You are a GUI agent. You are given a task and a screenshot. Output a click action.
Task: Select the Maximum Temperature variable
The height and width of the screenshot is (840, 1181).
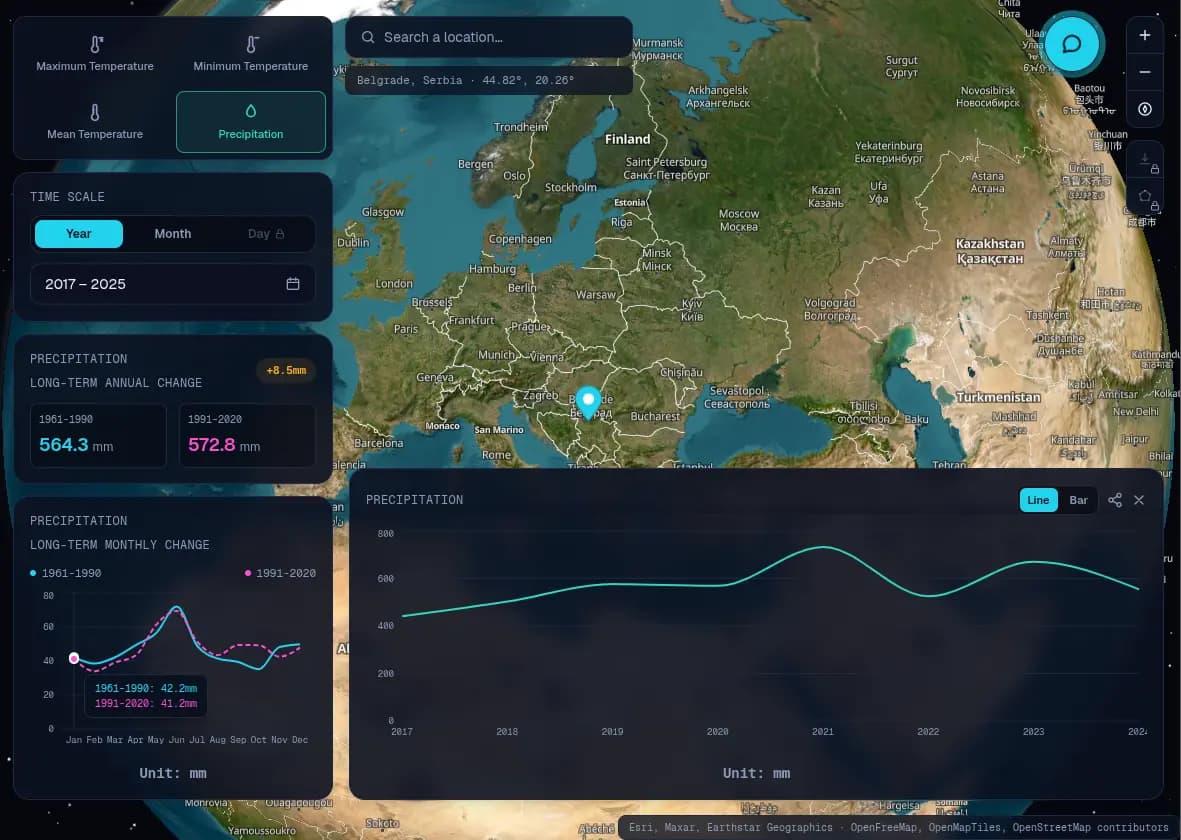95,54
